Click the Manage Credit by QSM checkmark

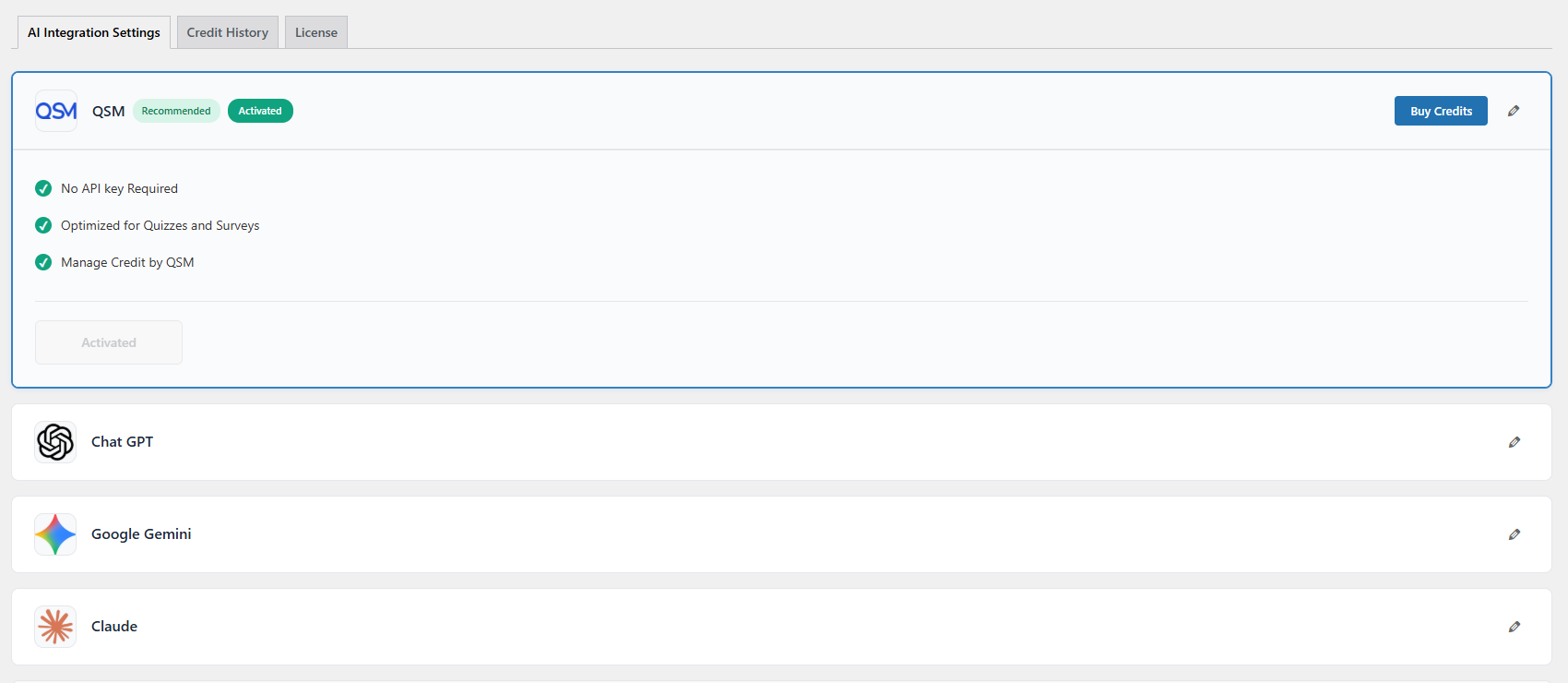pos(43,262)
